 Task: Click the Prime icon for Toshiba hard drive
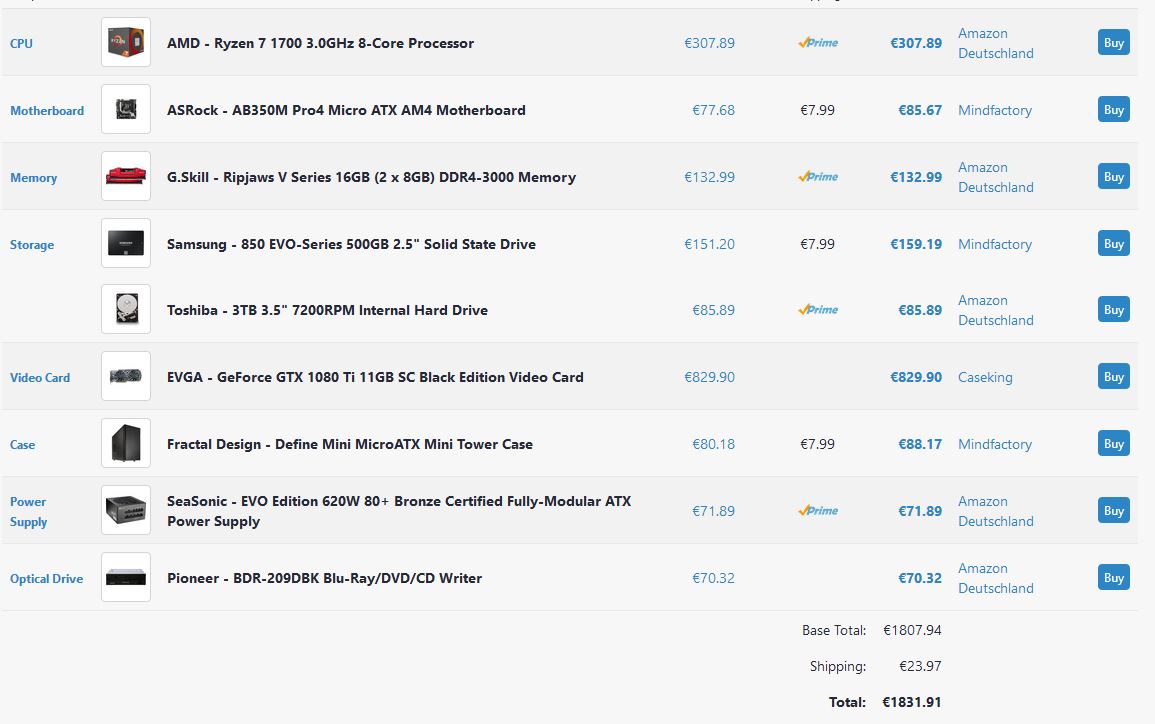coord(818,310)
